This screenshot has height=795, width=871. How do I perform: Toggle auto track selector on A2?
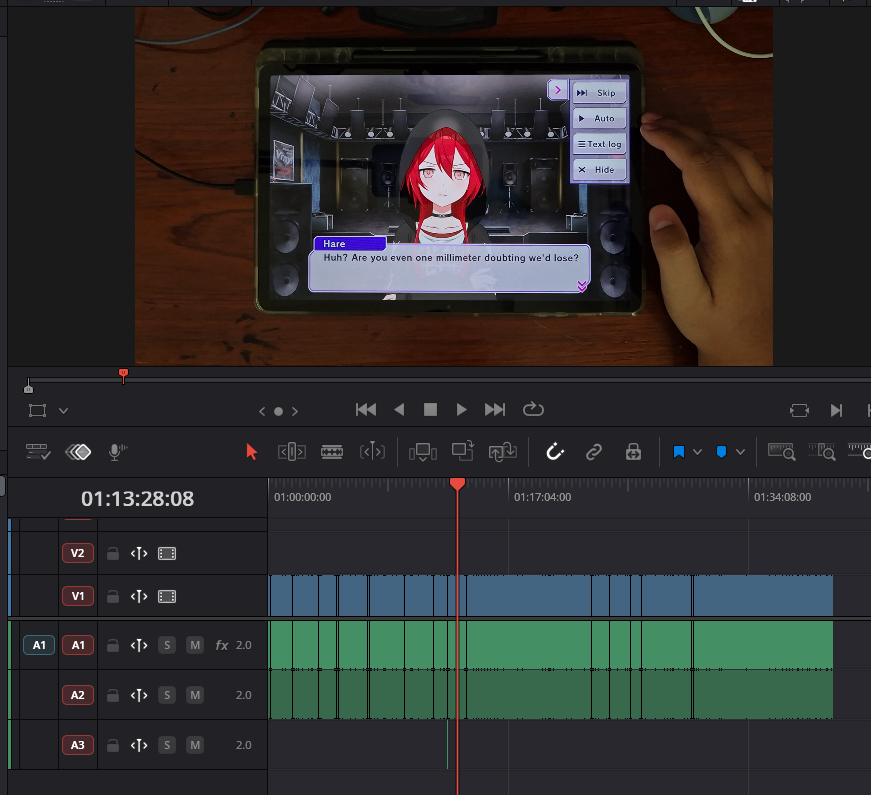(x=139, y=695)
